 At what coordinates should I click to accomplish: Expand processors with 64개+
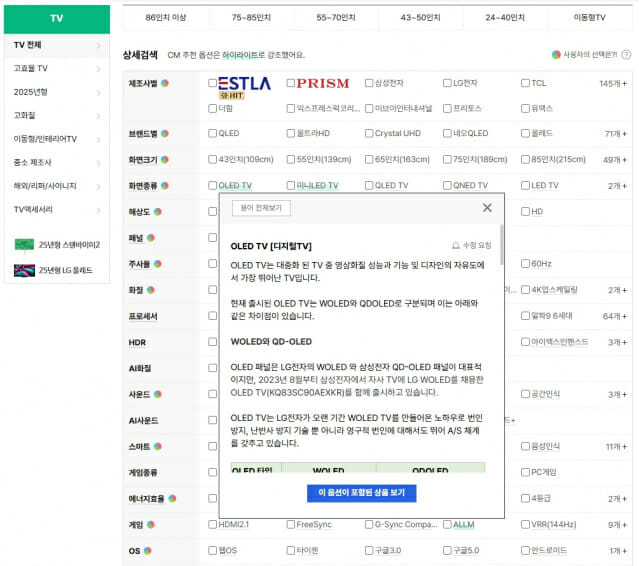pos(615,316)
